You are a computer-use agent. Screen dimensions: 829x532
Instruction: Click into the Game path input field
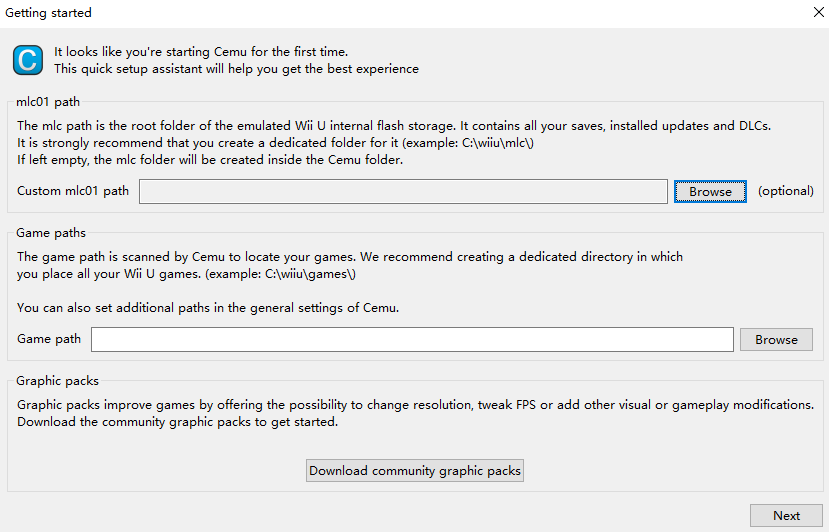(x=412, y=340)
